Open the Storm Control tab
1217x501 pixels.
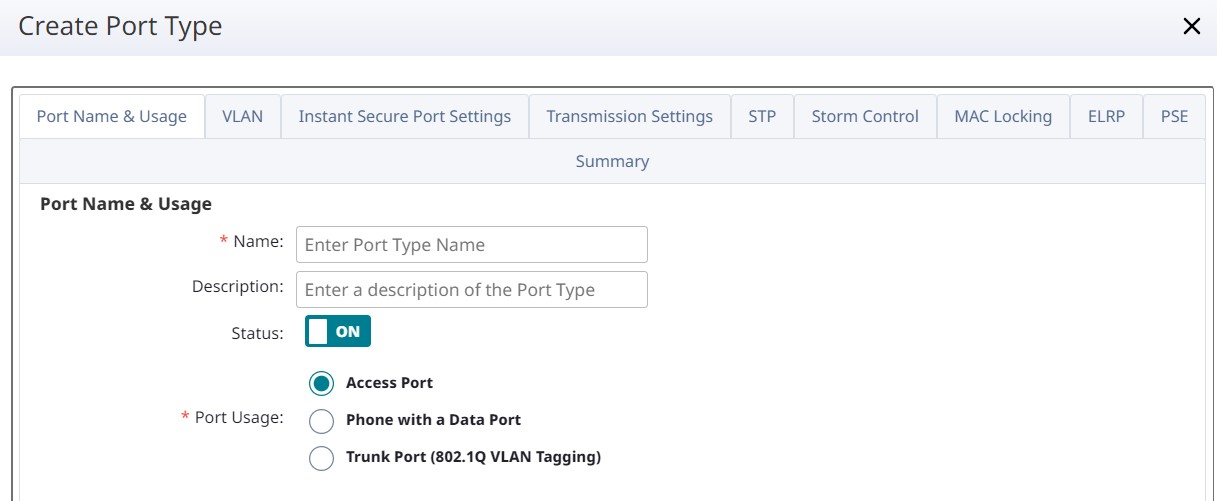tap(865, 116)
